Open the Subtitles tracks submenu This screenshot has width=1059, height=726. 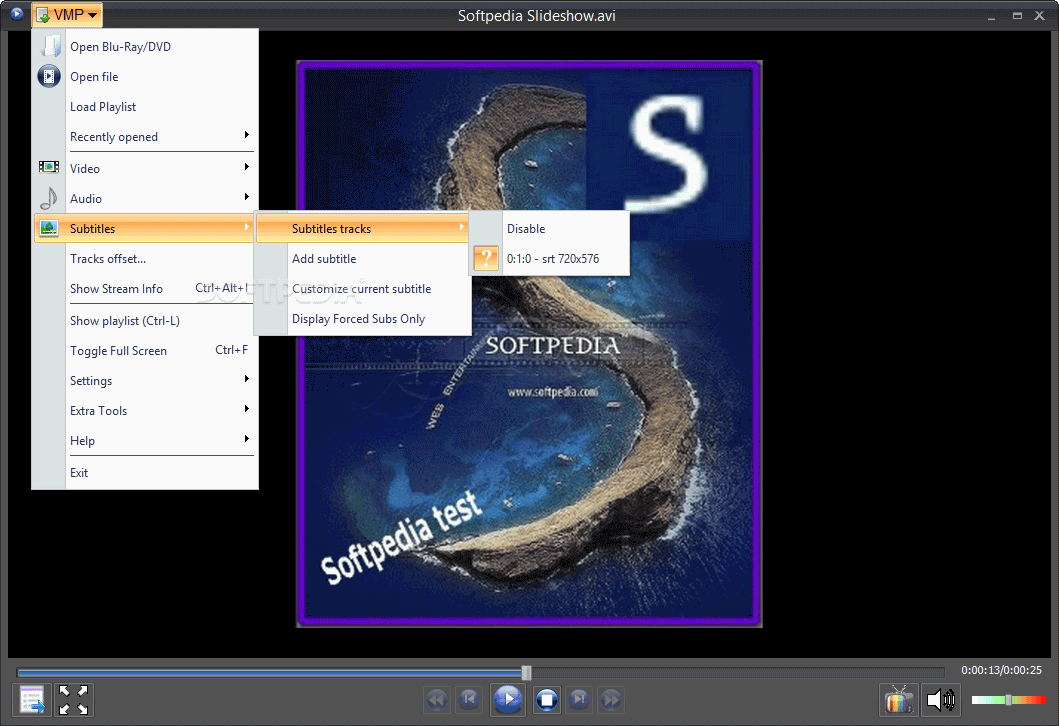362,228
